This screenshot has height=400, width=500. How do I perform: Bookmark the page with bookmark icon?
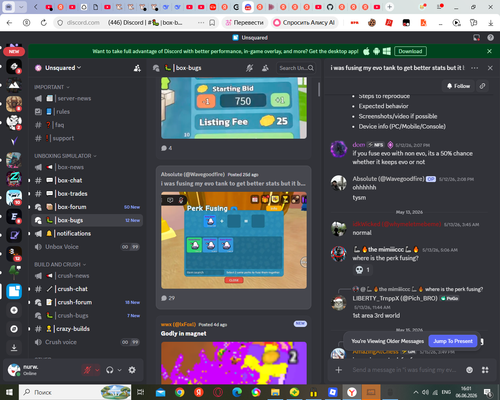coord(212,23)
